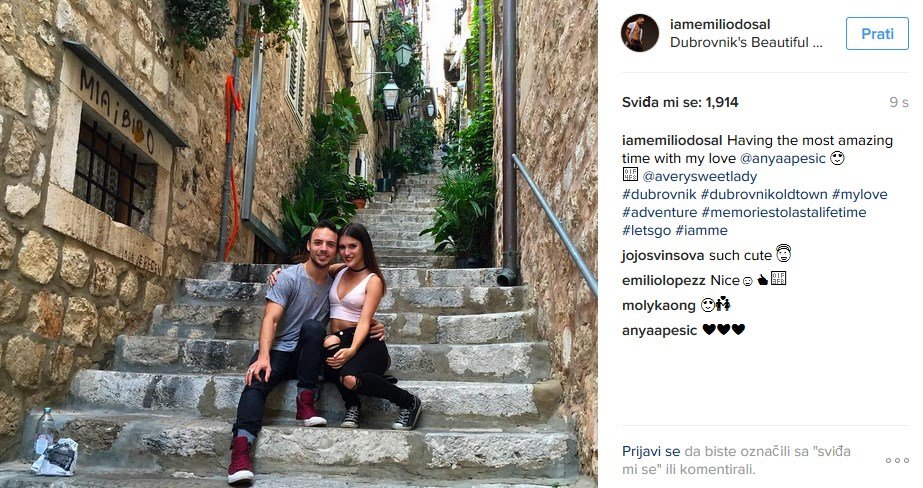Open the #letsgo hashtag
Image resolution: width=923 pixels, height=488 pixels.
[x=646, y=230]
